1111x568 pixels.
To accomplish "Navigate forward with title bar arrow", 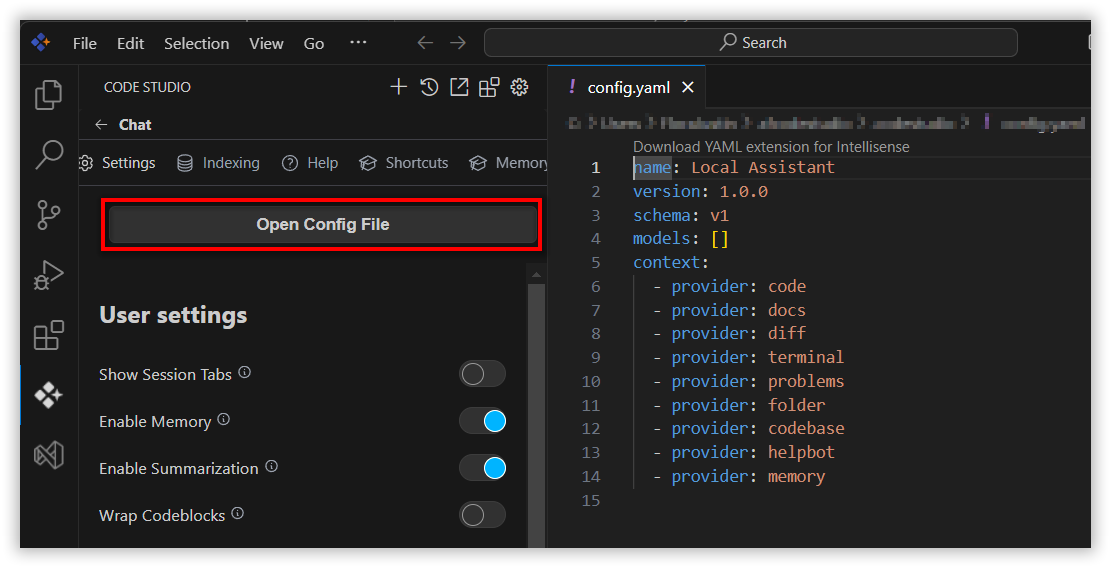I will (458, 42).
